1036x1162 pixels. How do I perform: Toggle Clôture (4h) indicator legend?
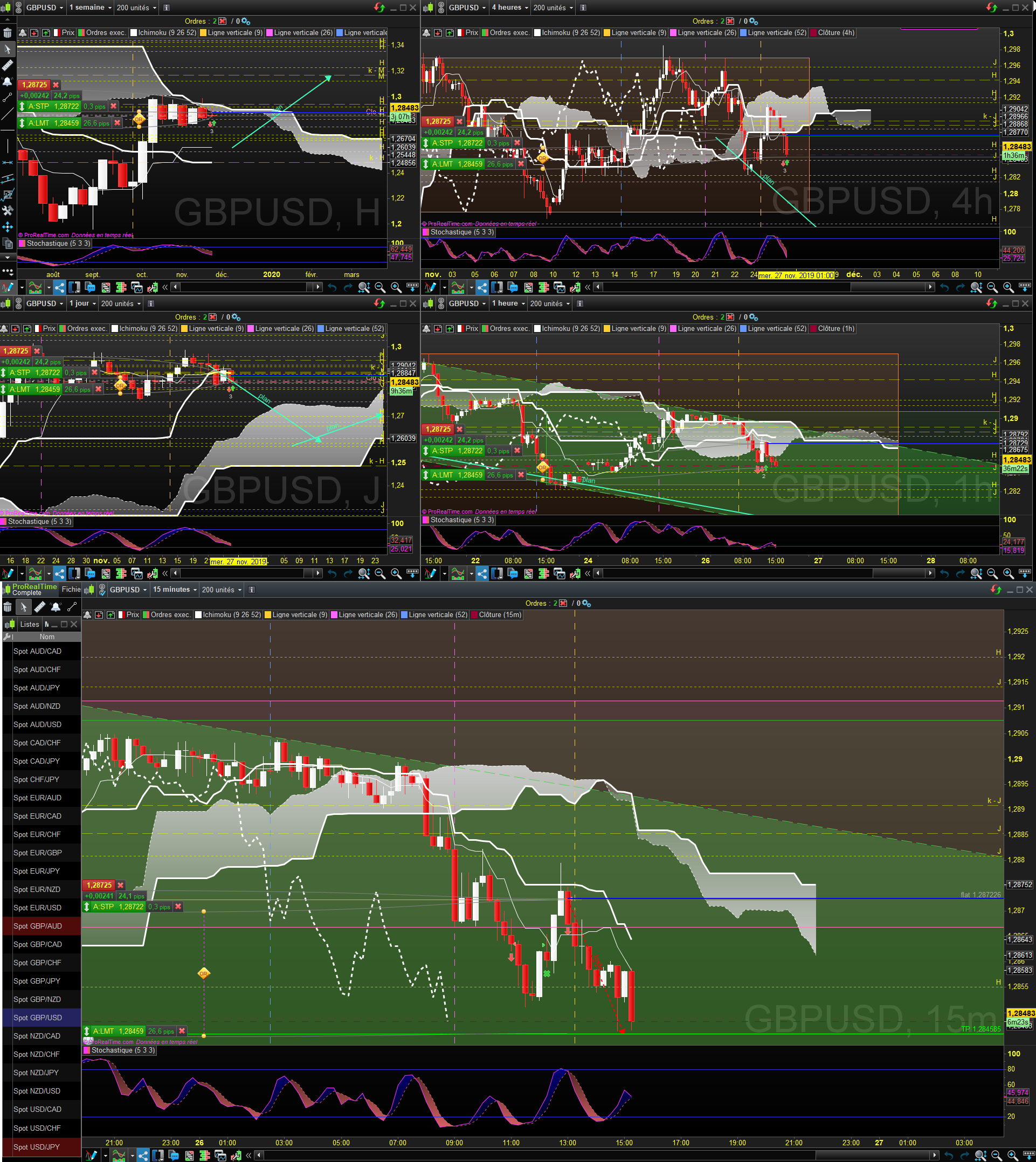click(832, 32)
